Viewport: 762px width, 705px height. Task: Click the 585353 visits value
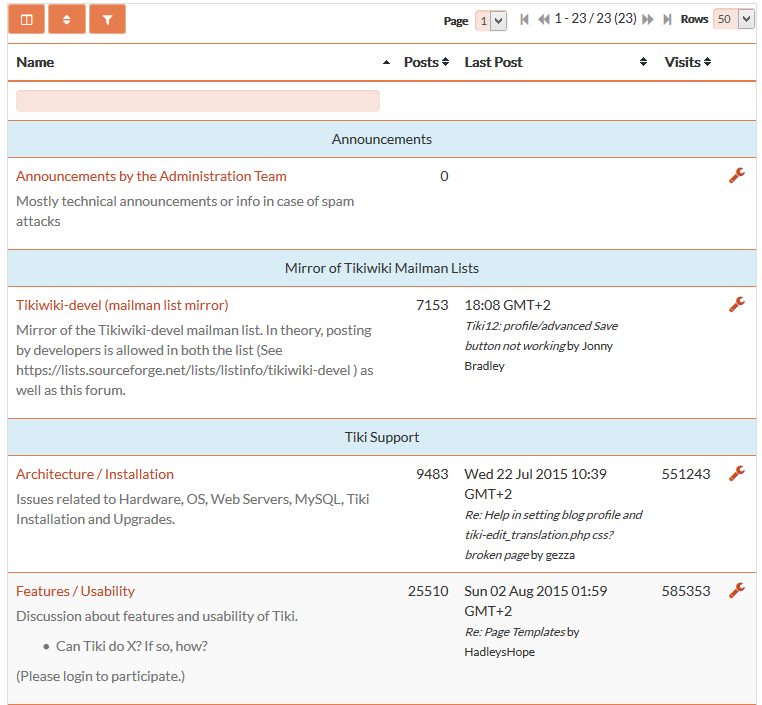pyautogui.click(x=686, y=591)
